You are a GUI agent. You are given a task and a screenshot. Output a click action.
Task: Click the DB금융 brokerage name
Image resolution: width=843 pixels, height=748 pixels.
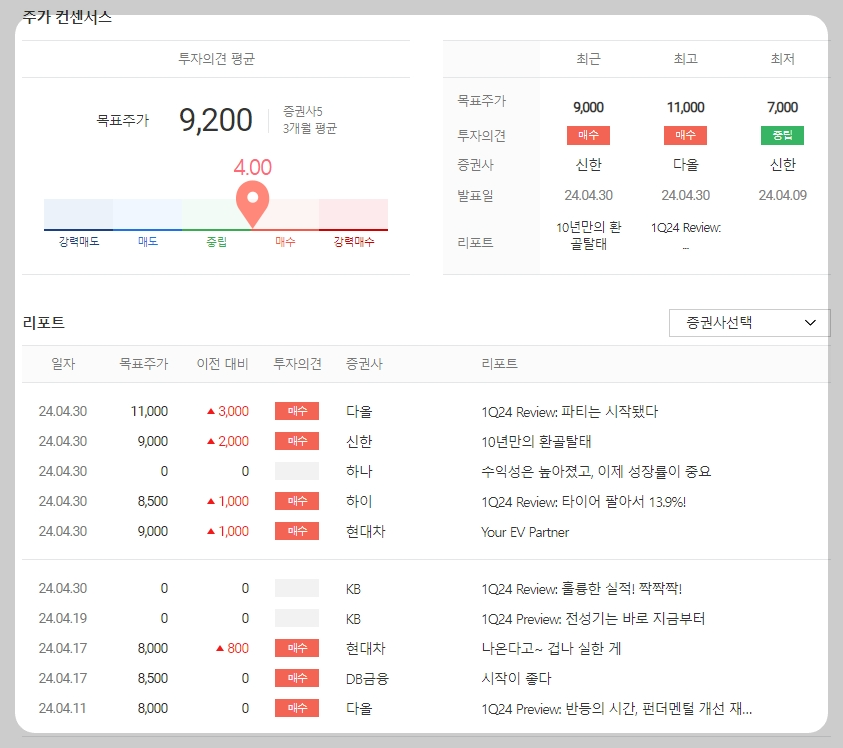click(367, 679)
